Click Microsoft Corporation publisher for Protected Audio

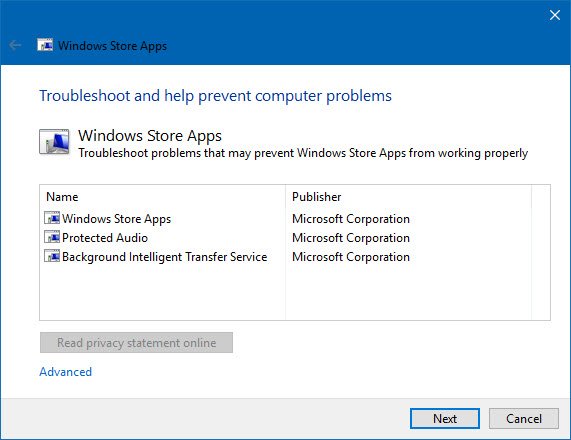(x=351, y=237)
